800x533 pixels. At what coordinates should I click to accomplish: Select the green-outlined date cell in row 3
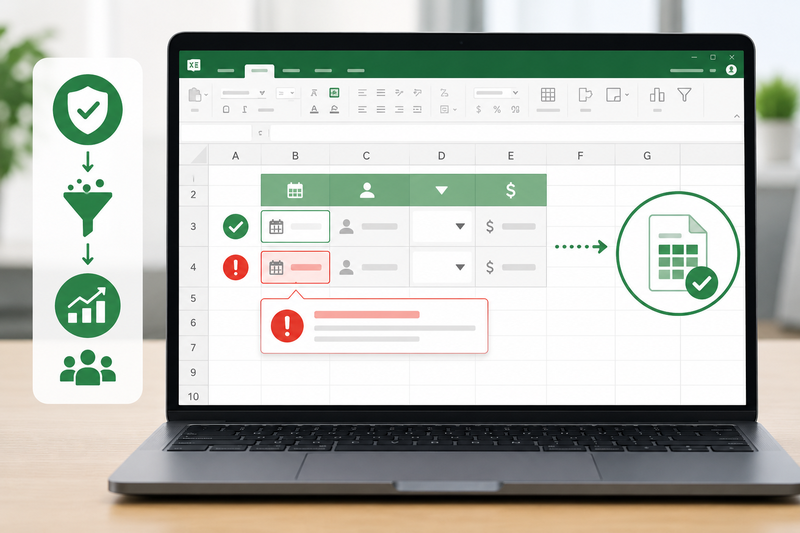tap(295, 226)
